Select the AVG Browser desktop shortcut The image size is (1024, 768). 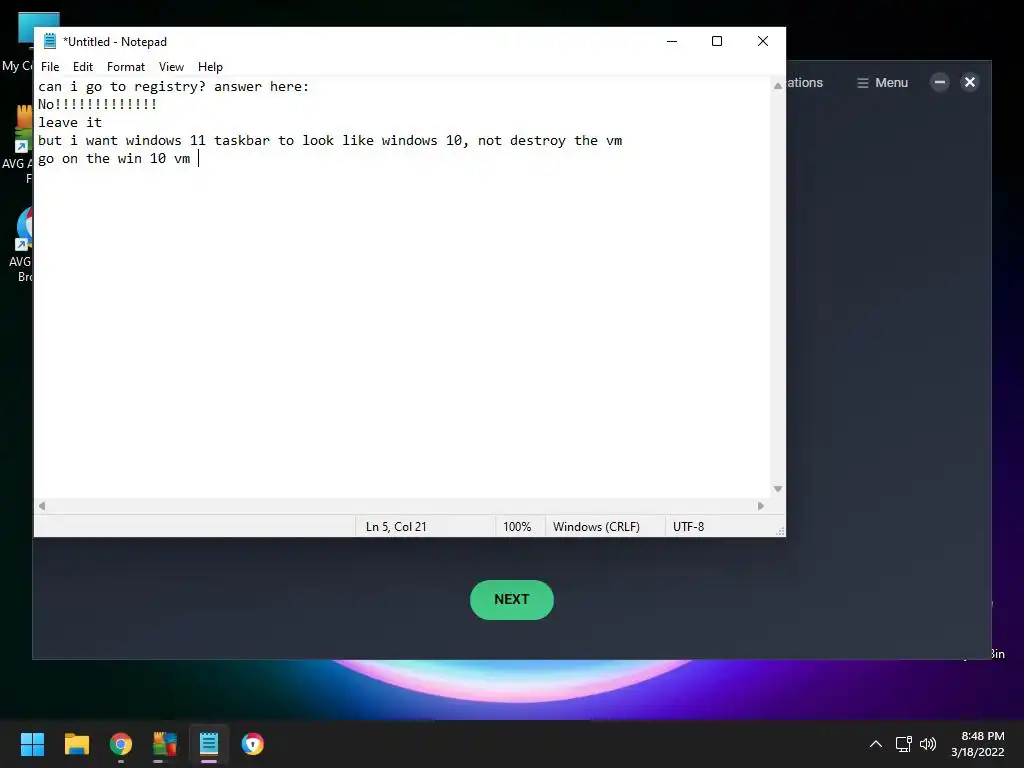(x=22, y=245)
